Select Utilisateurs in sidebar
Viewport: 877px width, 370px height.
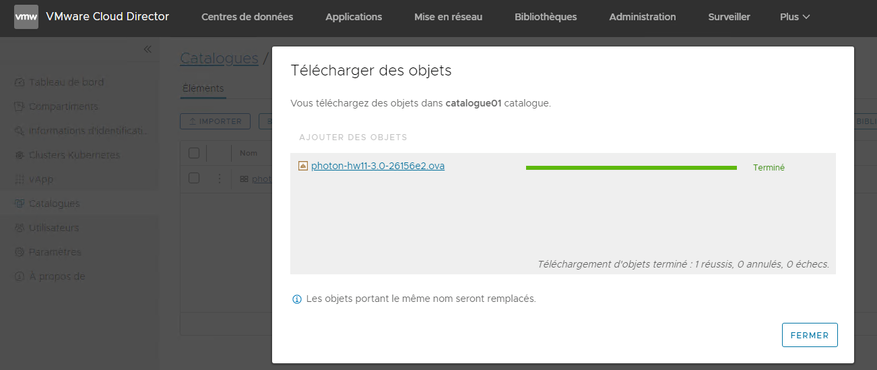tap(54, 228)
